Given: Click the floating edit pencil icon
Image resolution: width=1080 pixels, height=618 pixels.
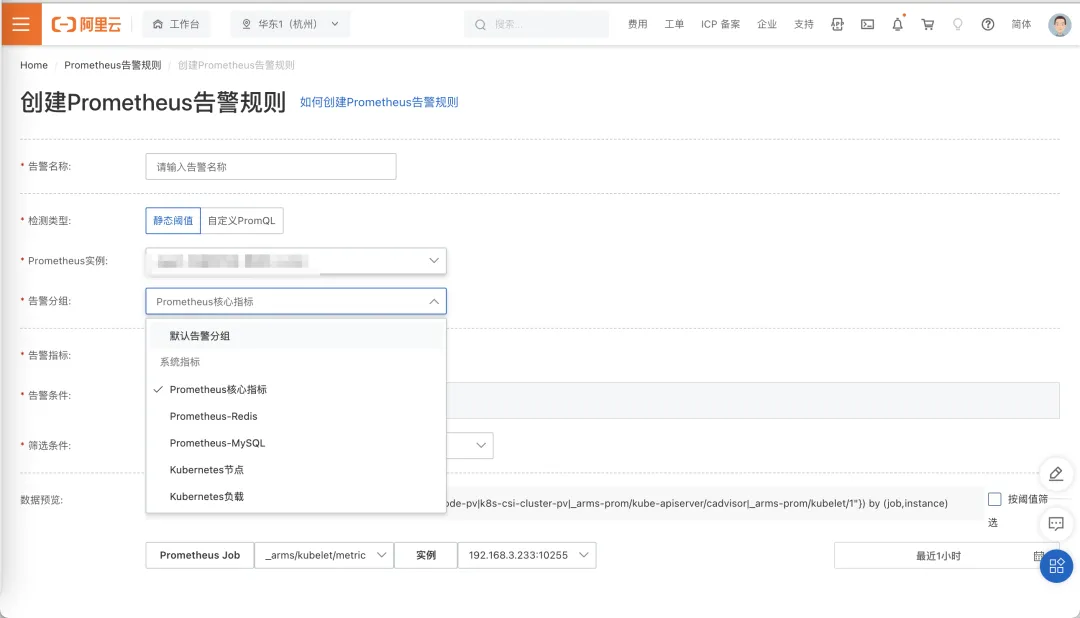Looking at the screenshot, I should pos(1056,473).
